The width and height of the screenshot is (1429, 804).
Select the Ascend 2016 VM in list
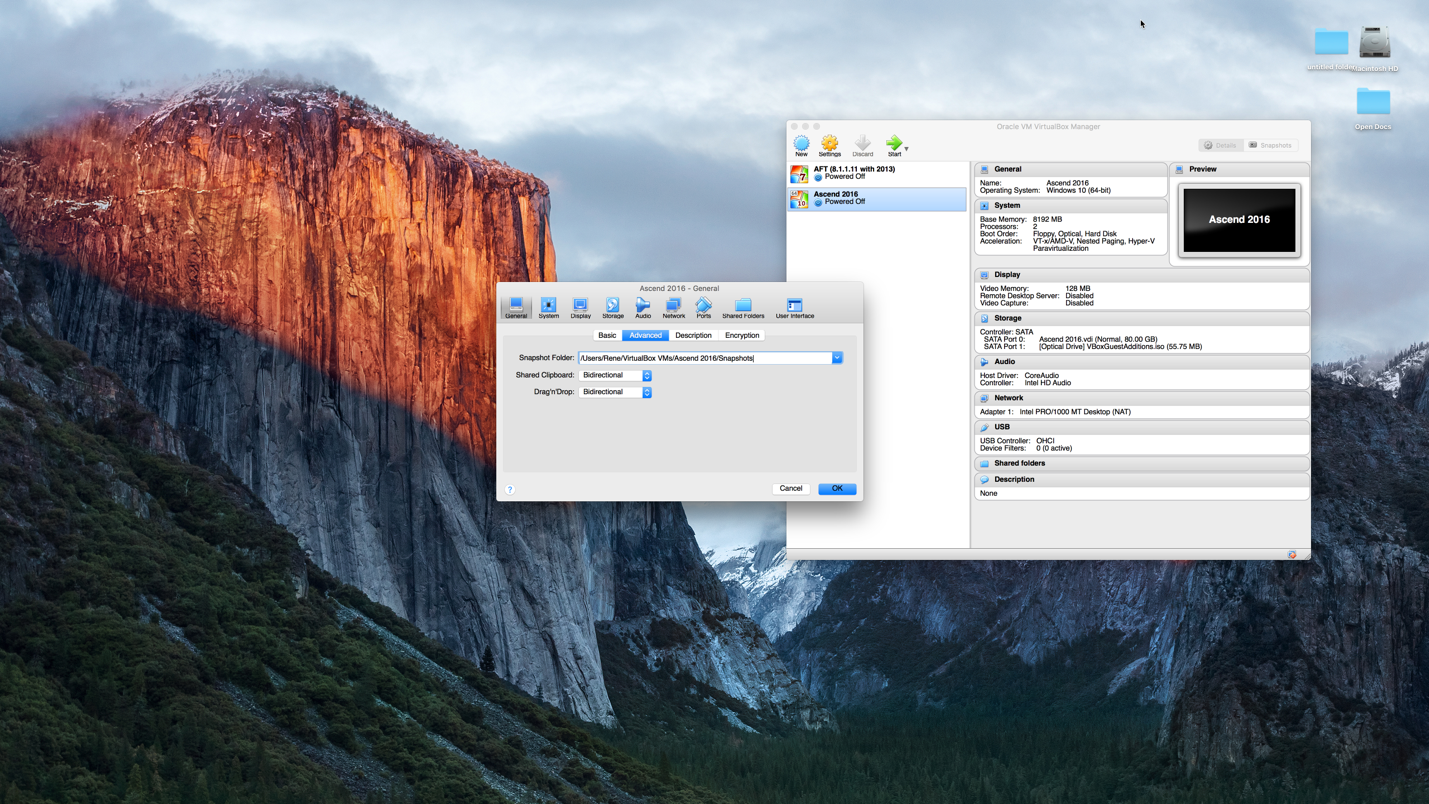click(x=877, y=198)
